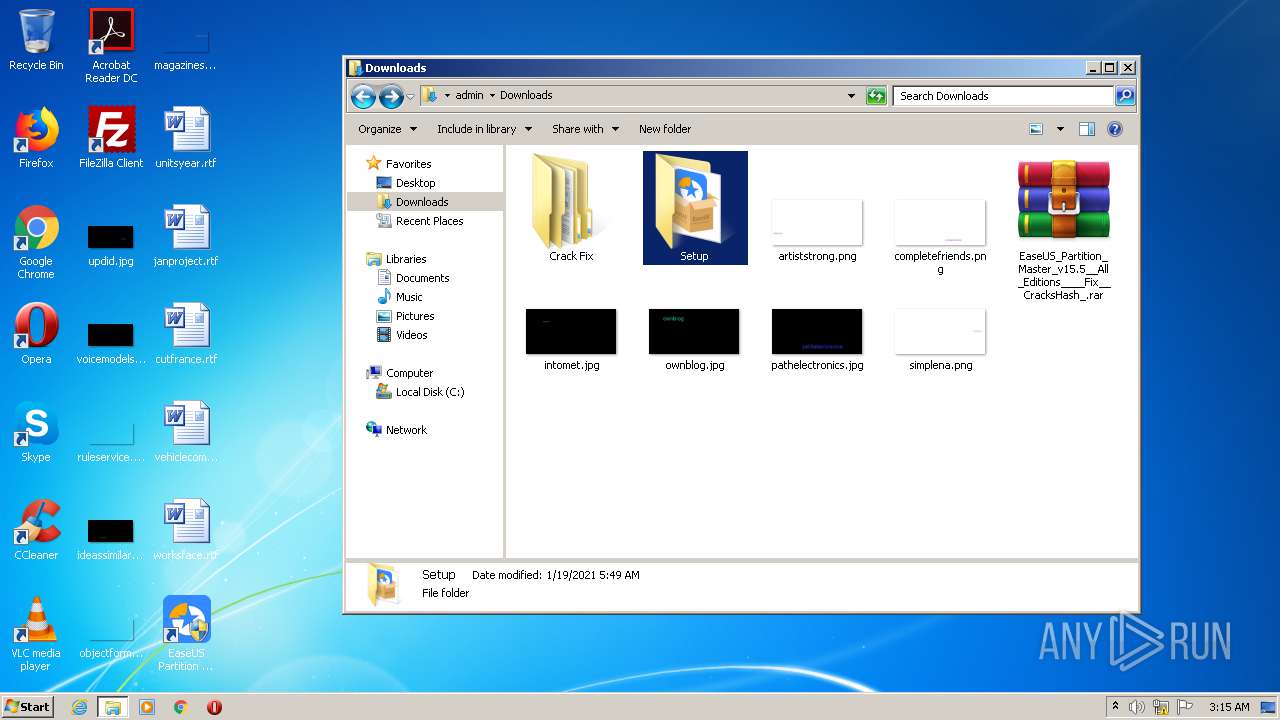Select Favorites in navigation pane

point(408,164)
